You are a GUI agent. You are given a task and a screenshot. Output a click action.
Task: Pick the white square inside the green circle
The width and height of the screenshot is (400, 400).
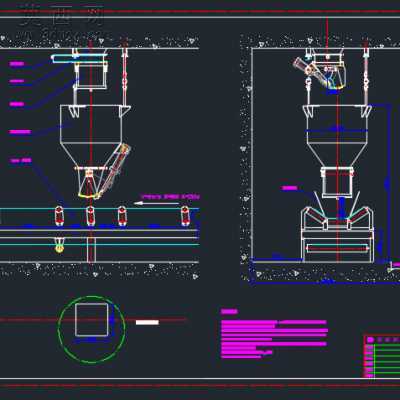pyautogui.click(x=92, y=320)
